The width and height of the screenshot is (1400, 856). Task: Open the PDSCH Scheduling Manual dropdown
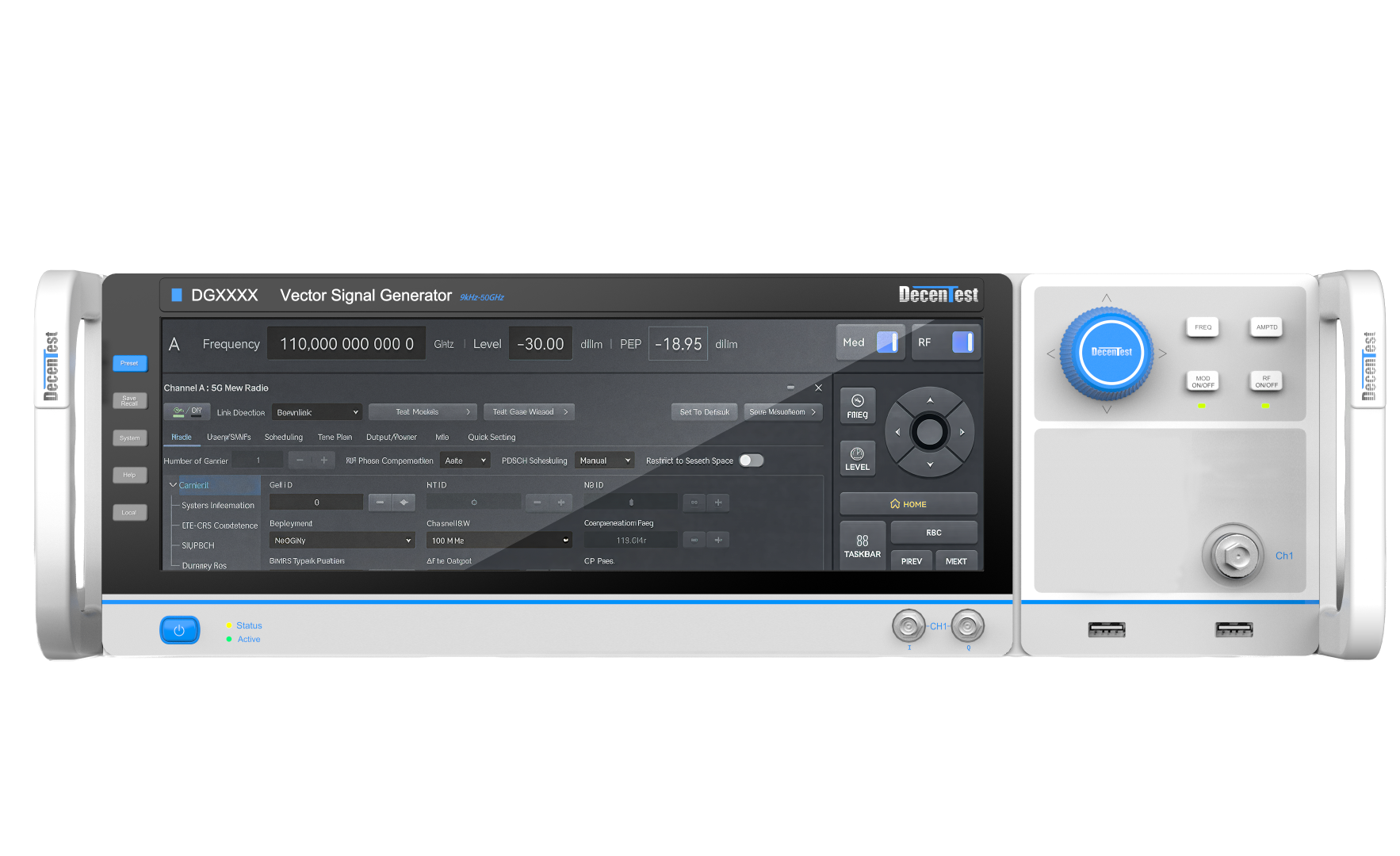coord(605,460)
